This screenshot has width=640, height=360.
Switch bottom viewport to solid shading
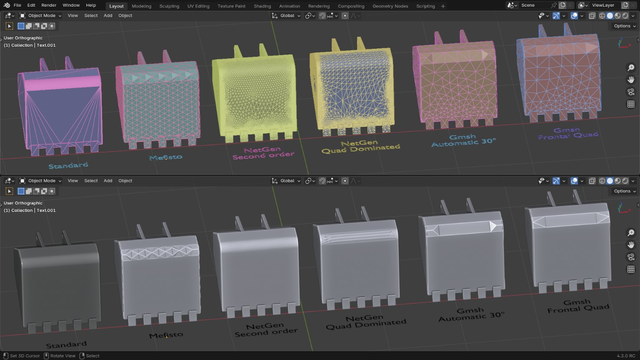[x=610, y=180]
